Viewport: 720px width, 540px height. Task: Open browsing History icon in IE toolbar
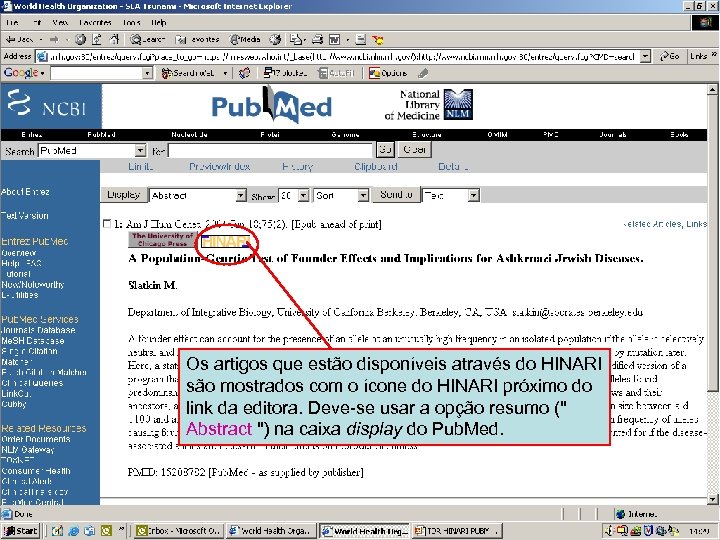coord(275,39)
